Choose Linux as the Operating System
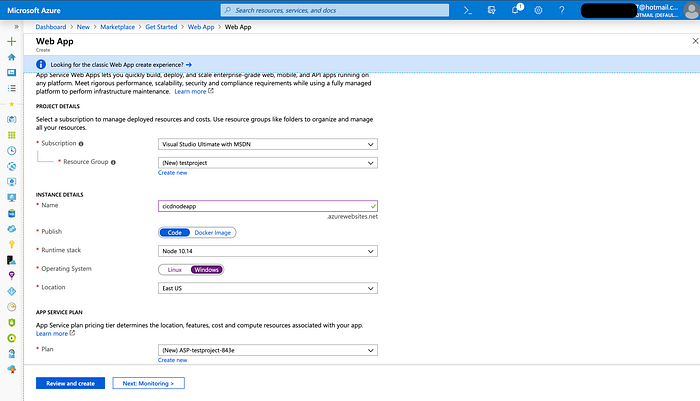The image size is (700, 401). 175,270
